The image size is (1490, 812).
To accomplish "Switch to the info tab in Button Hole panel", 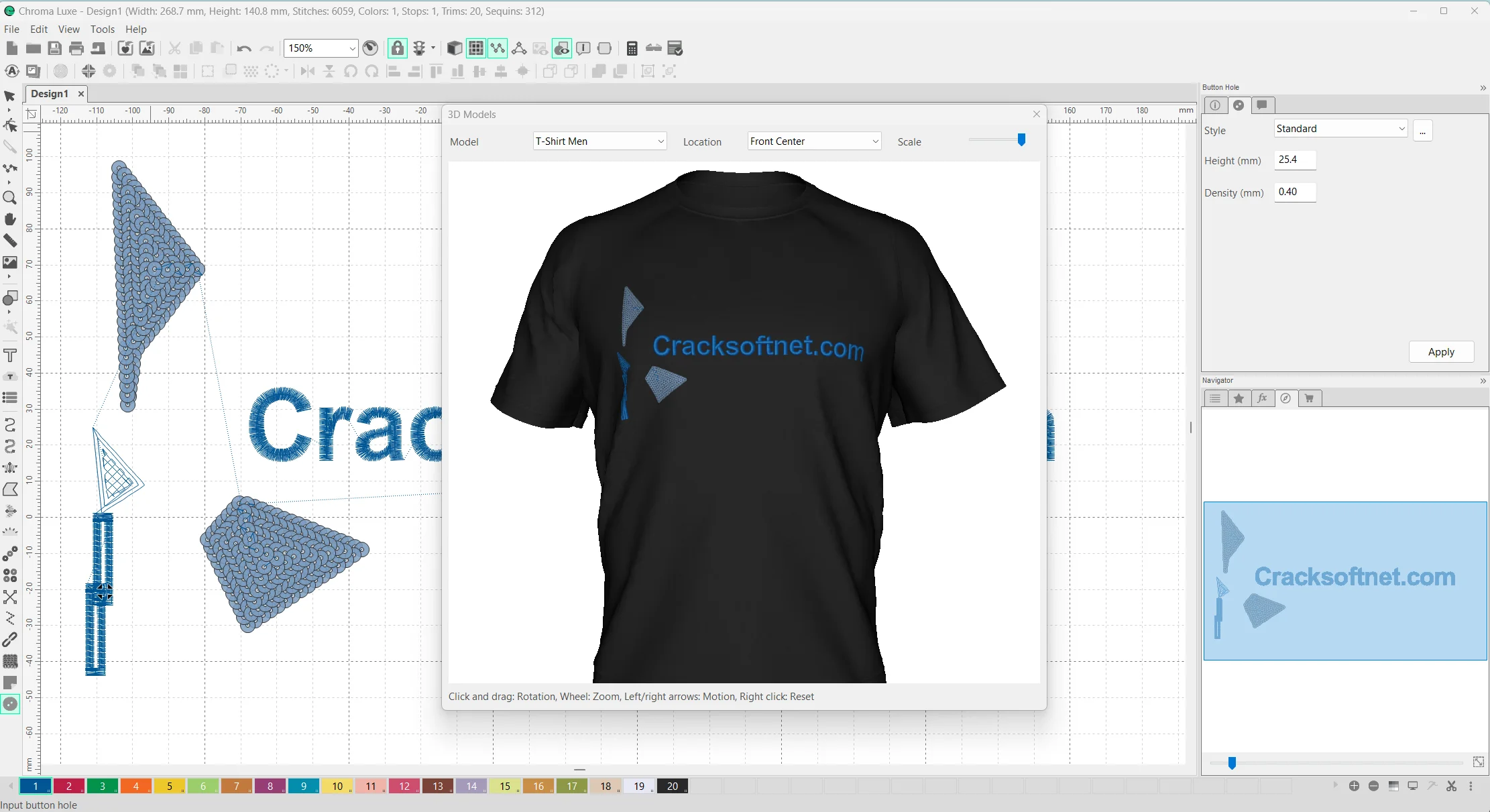I will pyautogui.click(x=1215, y=105).
